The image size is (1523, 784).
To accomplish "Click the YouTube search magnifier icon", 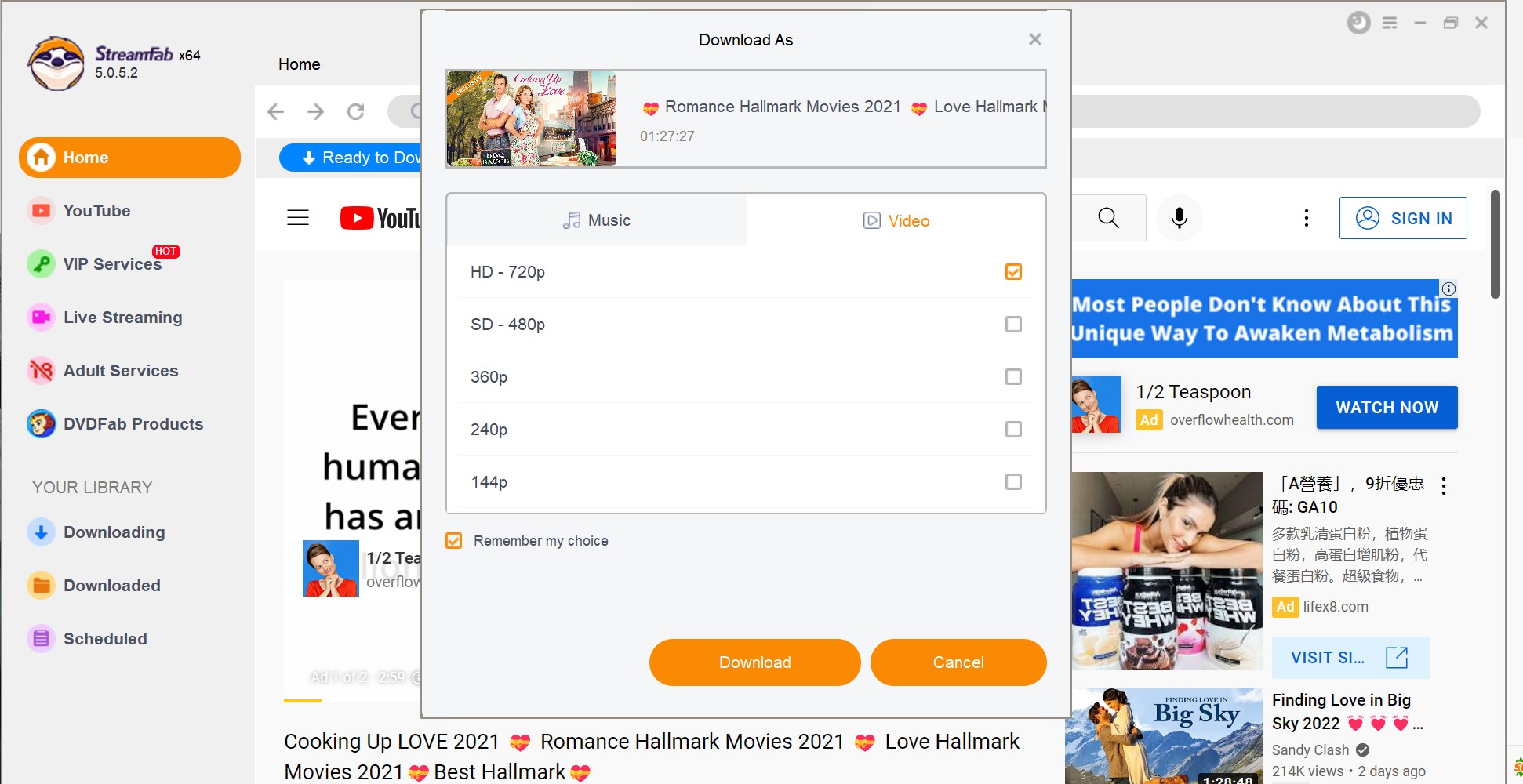I will (x=1108, y=218).
